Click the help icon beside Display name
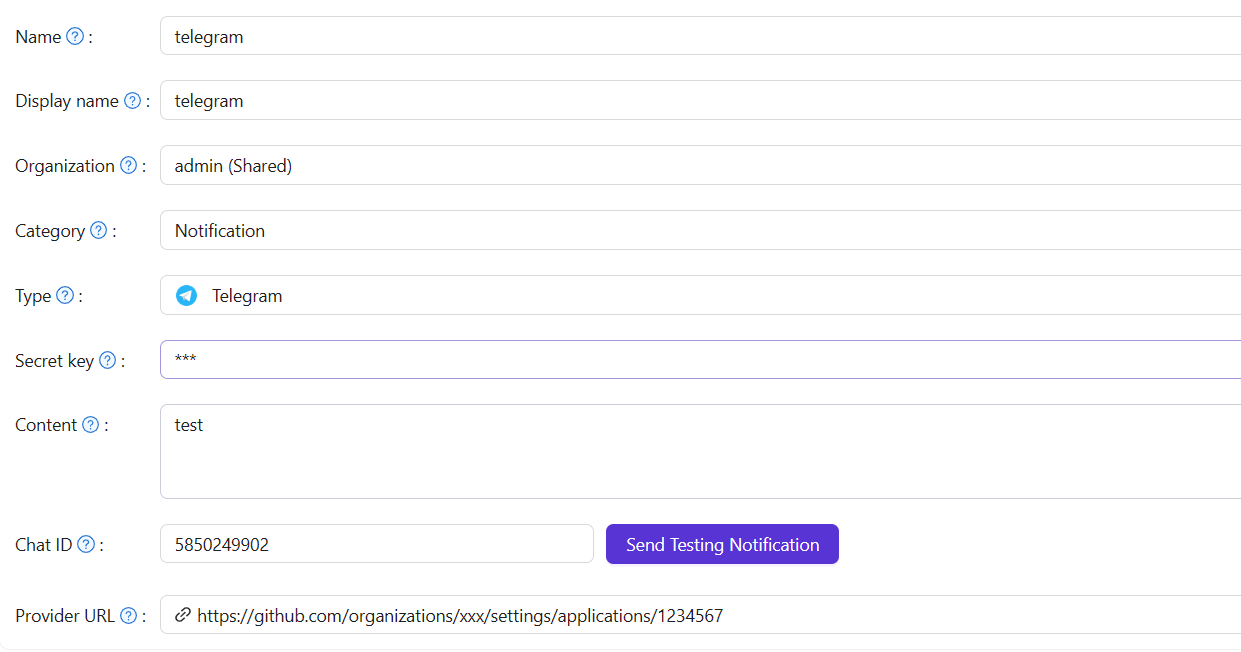Screen dimensions: 1241x652 coord(132,100)
